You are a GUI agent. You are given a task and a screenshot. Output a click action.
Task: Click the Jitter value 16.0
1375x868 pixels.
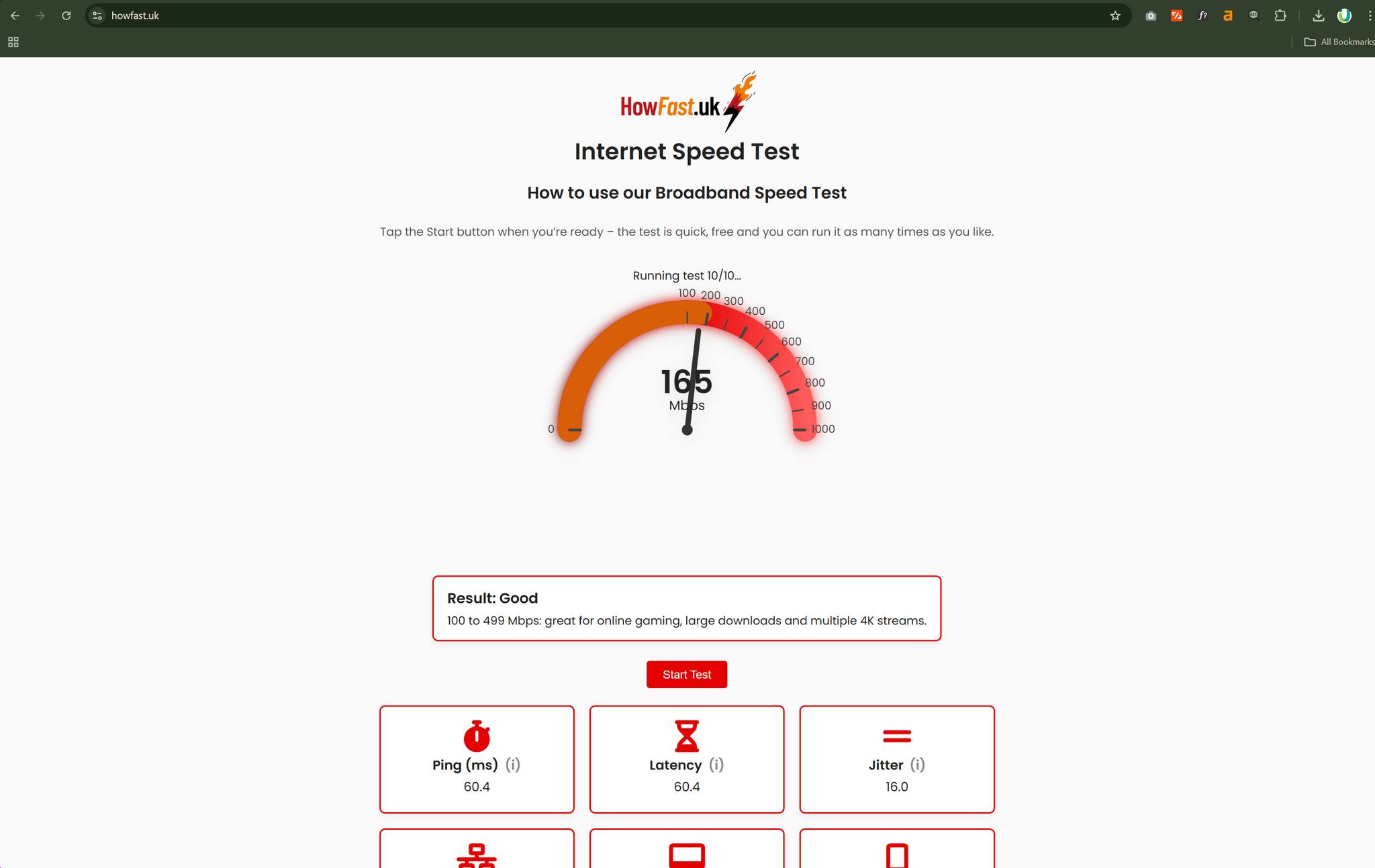(x=897, y=787)
